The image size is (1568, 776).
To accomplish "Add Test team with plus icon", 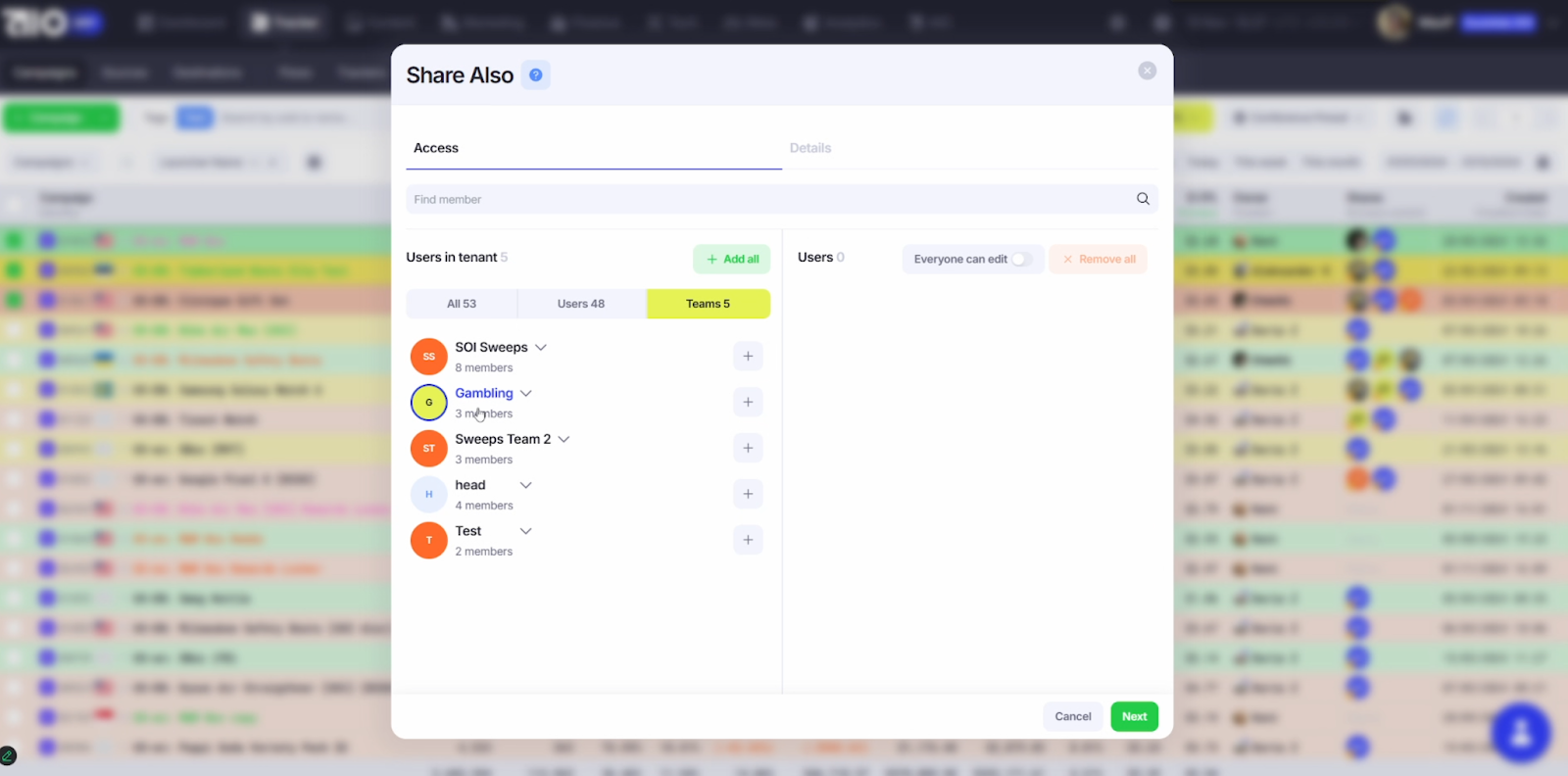I will 748,541.
